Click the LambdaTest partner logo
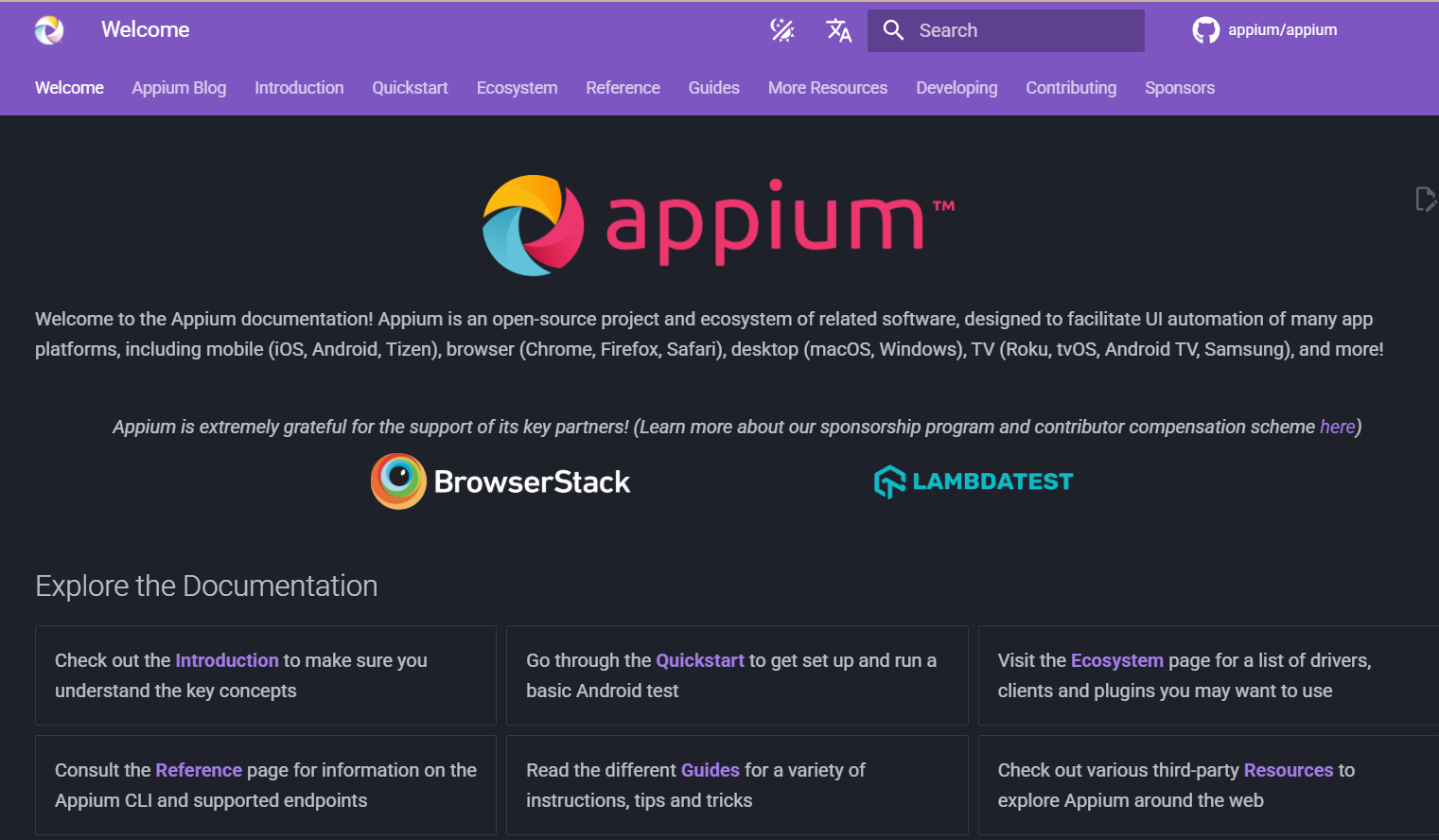Image resolution: width=1439 pixels, height=840 pixels. (x=973, y=481)
